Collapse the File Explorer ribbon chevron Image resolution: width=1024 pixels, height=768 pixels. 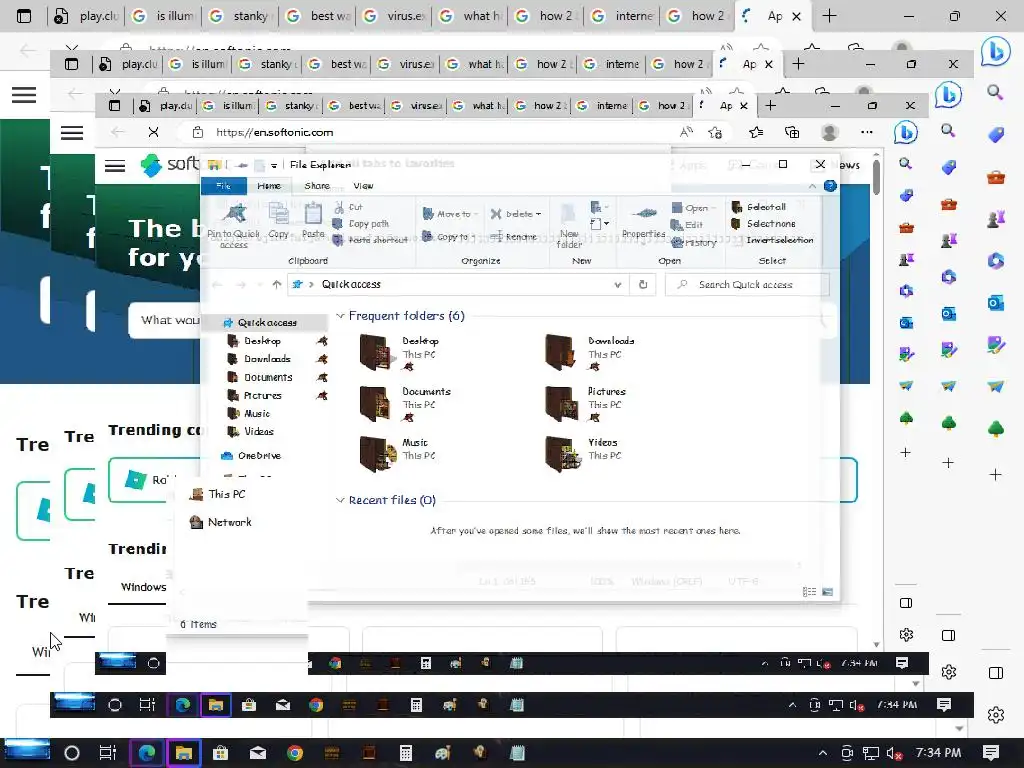[812, 186]
